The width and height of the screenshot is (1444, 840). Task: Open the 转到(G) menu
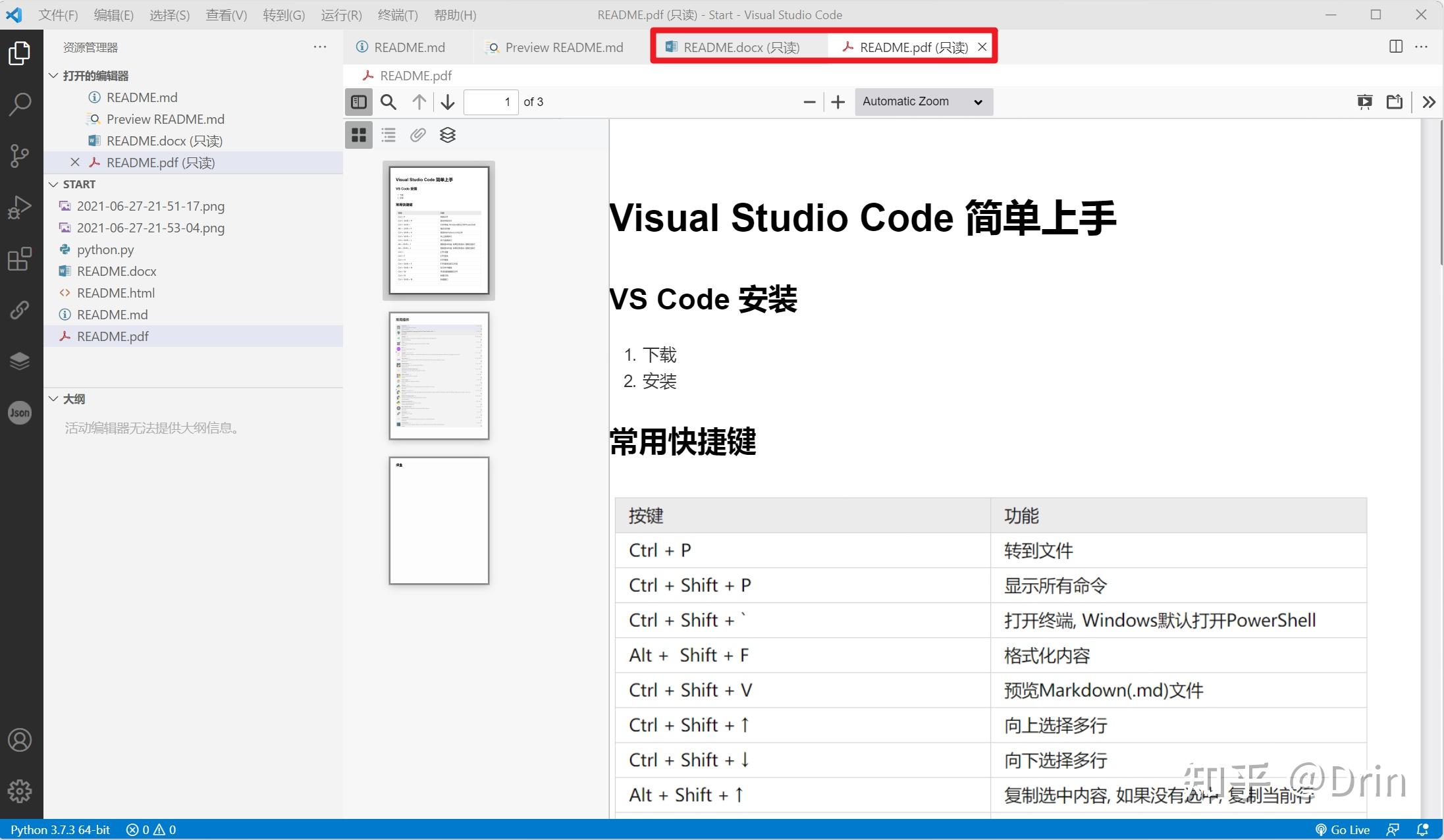284,14
